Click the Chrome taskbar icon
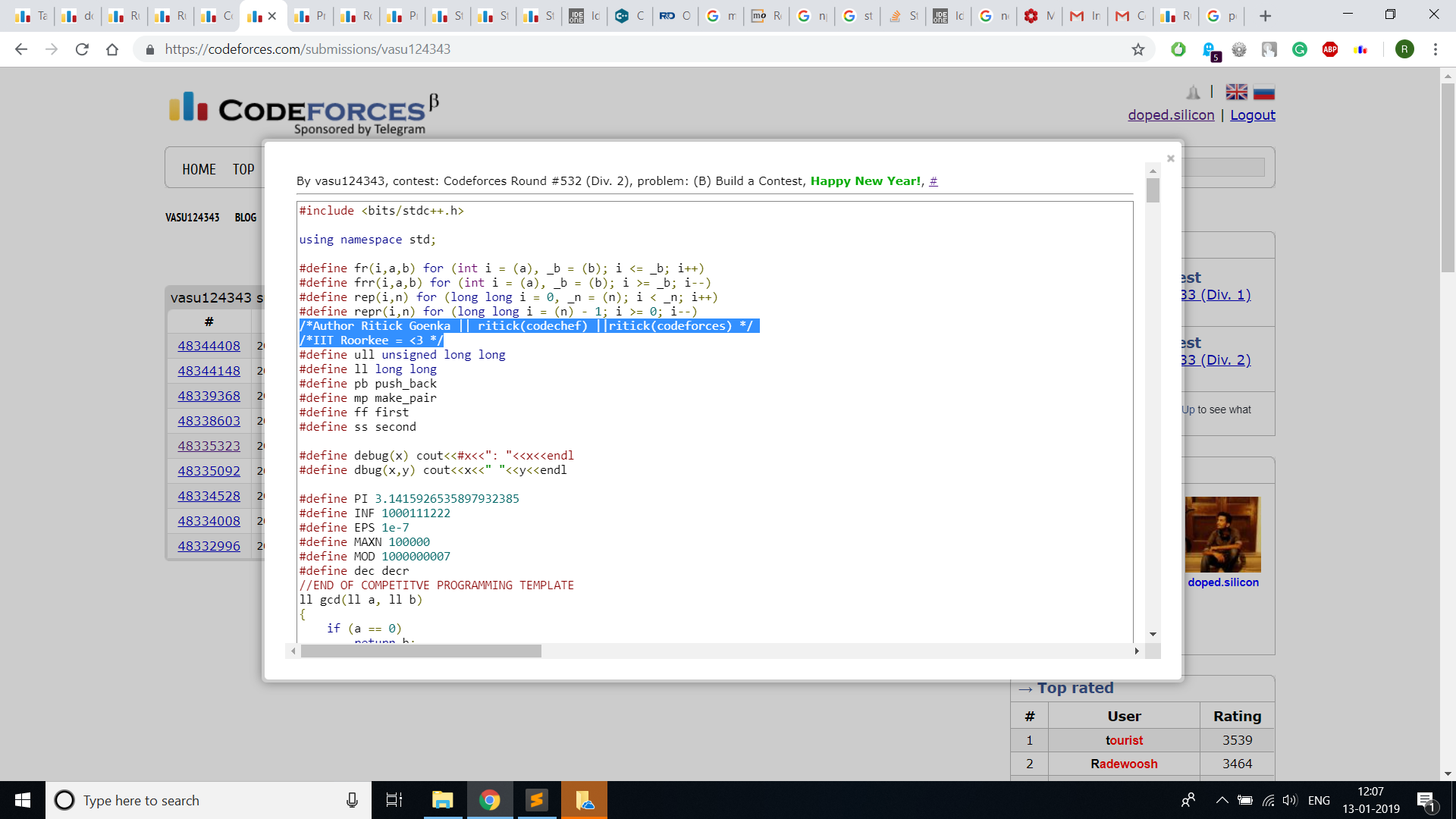The height and width of the screenshot is (819, 1456). (x=490, y=800)
